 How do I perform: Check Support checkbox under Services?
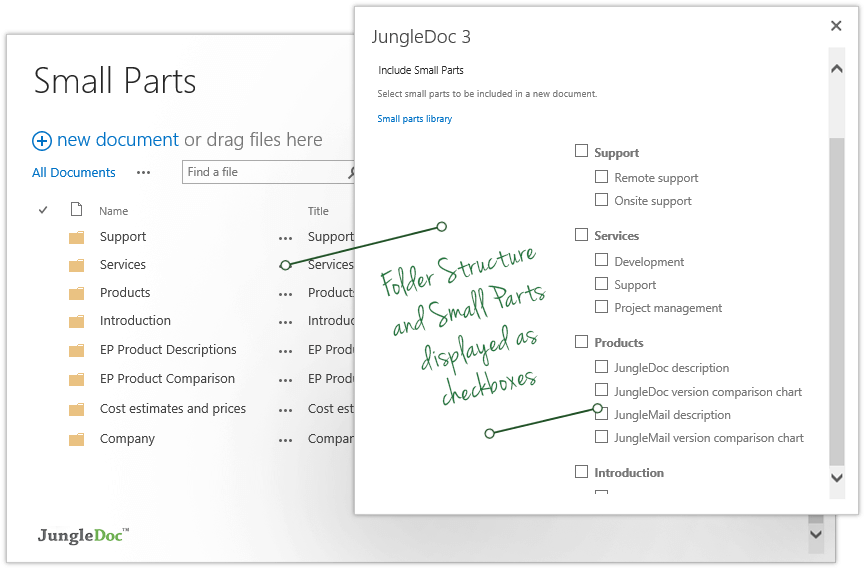click(x=601, y=283)
